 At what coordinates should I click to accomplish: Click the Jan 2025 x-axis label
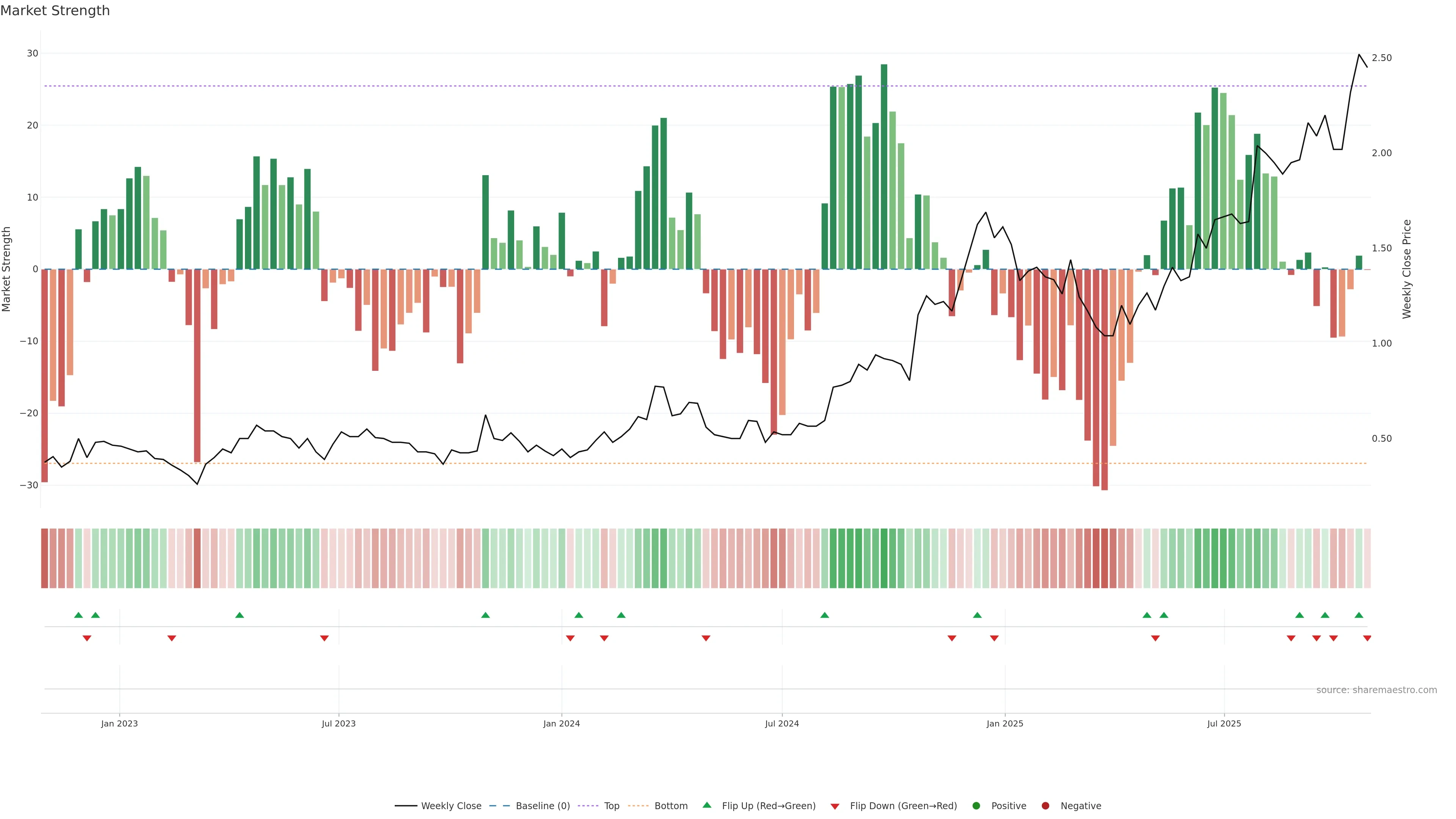[x=1004, y=723]
